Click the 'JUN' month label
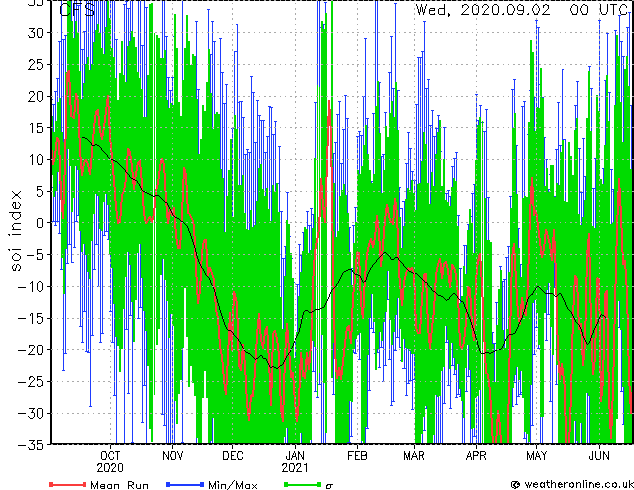This screenshot has height=490, width=634. pyautogui.click(x=599, y=456)
